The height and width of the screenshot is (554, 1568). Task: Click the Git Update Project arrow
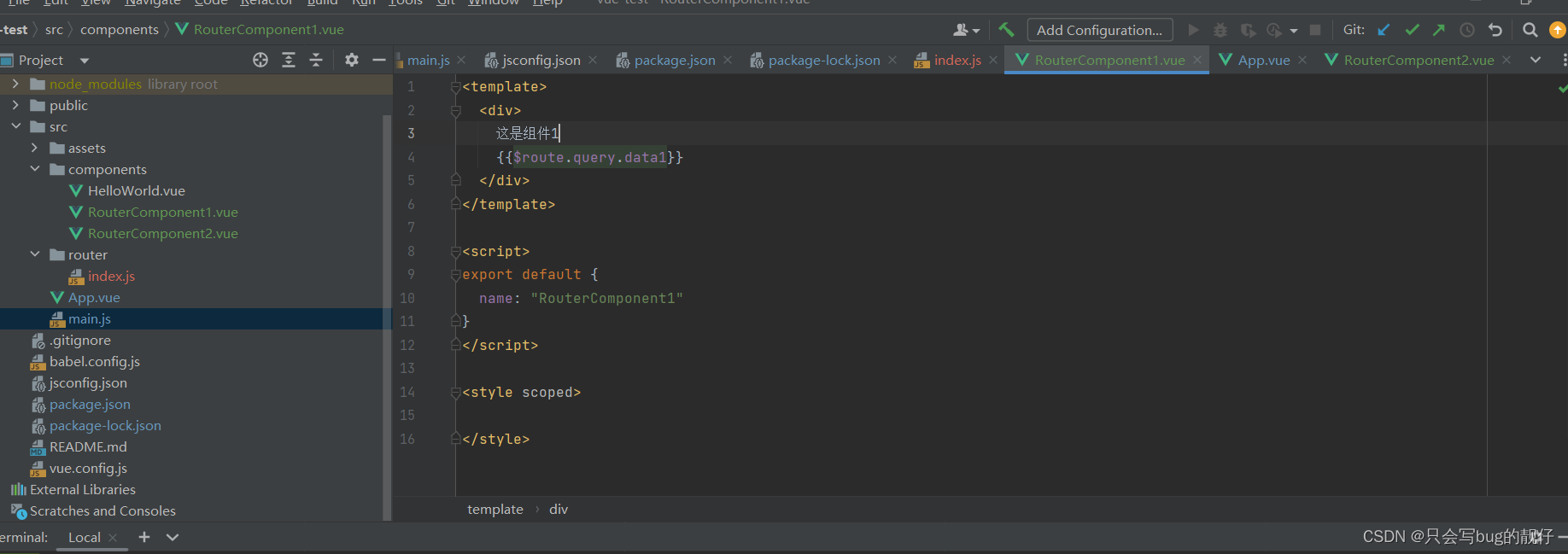tap(1384, 30)
